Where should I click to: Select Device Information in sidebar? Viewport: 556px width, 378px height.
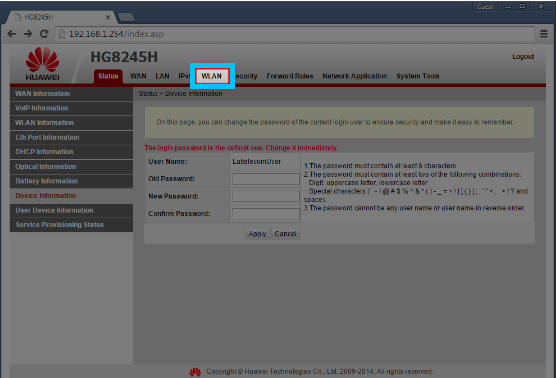coord(71,196)
